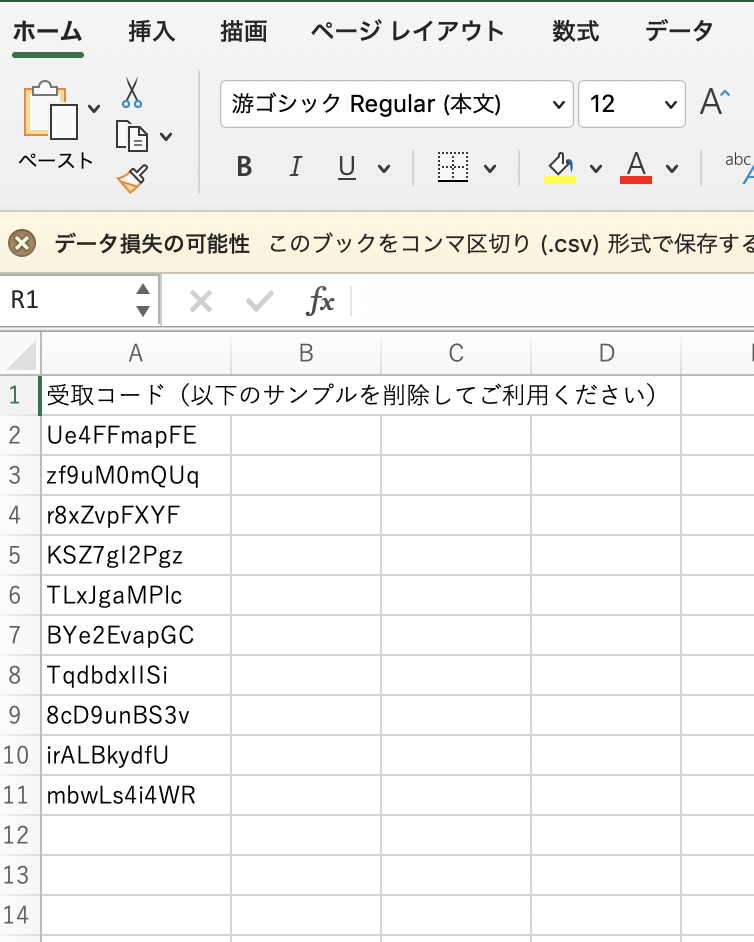The height and width of the screenshot is (942, 754).
Task: Select the Format Painter brush icon
Action: [133, 179]
